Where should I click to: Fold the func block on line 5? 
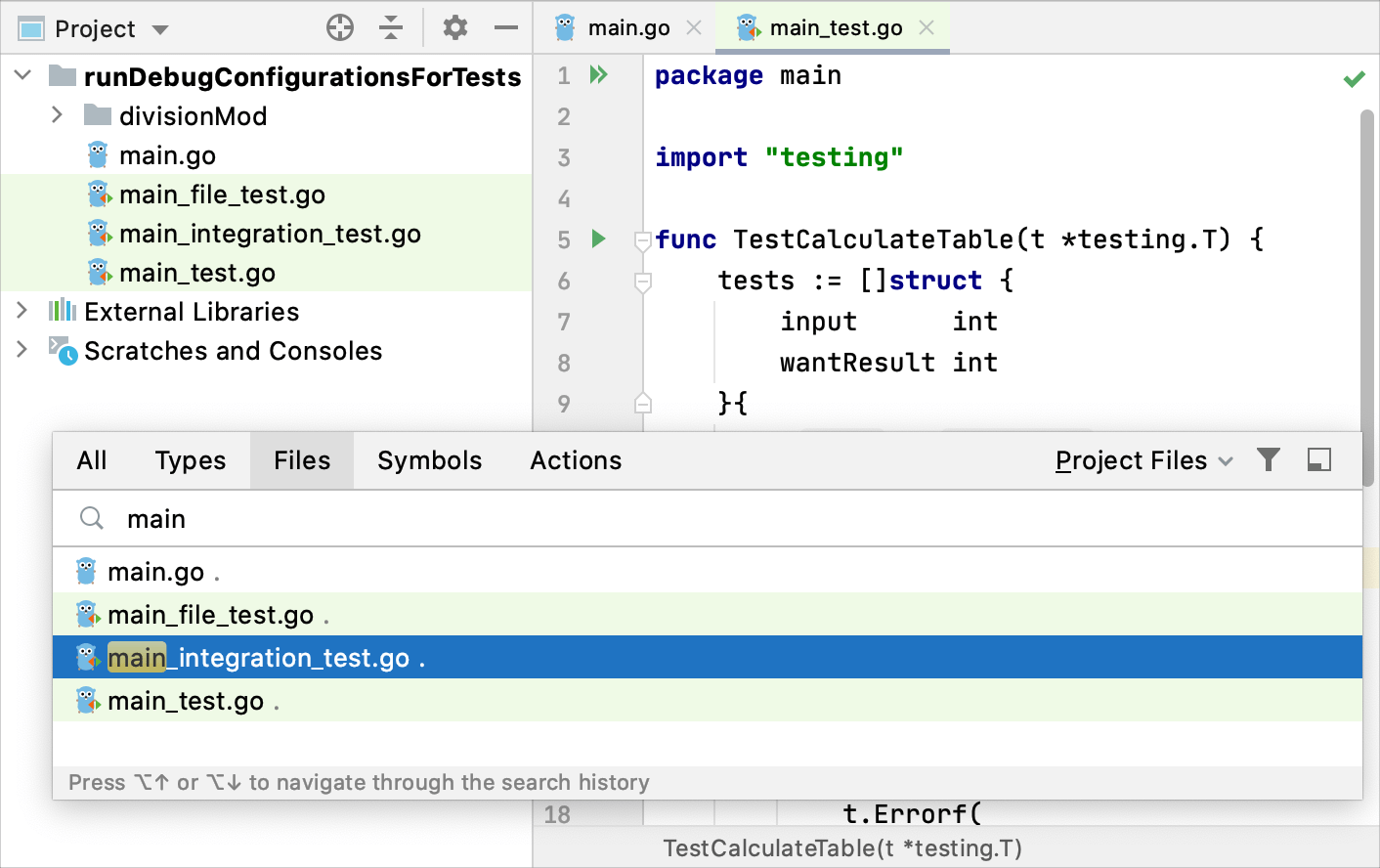643,239
